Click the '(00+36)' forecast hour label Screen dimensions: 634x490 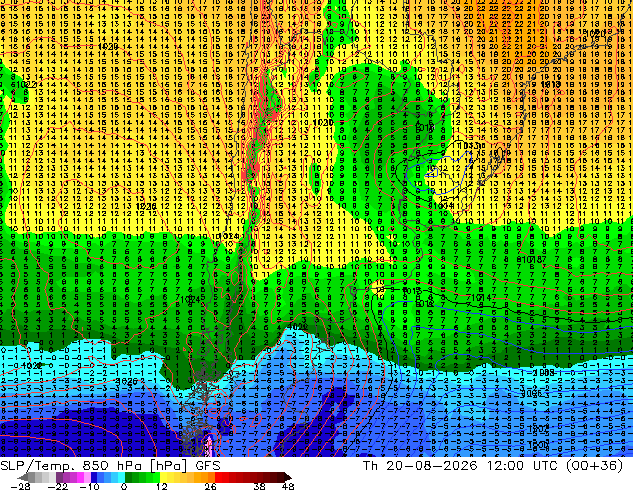point(594,466)
